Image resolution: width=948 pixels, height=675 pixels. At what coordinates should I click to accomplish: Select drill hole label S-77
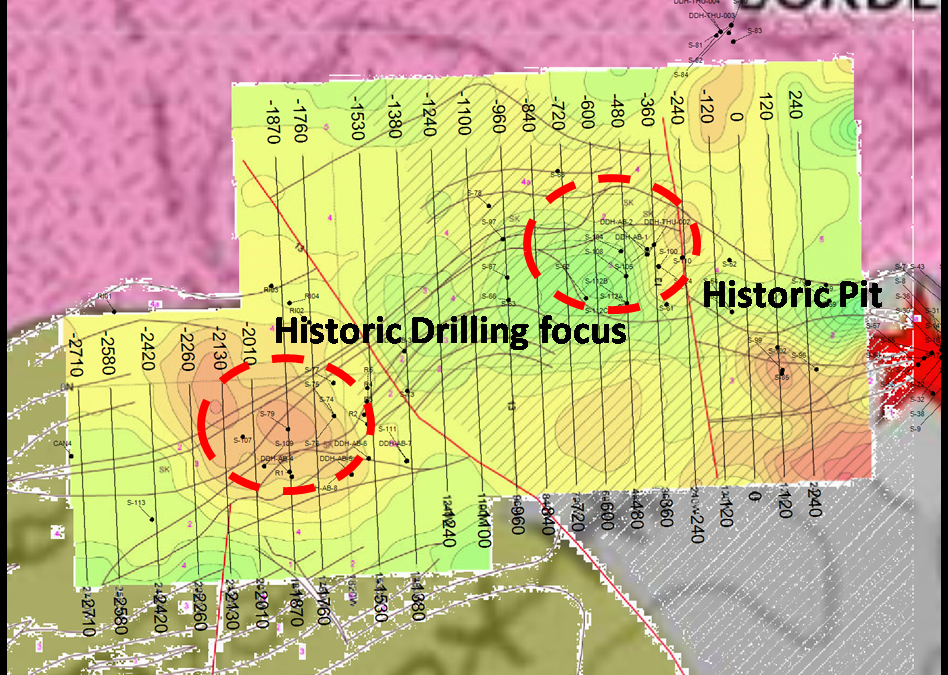311,370
